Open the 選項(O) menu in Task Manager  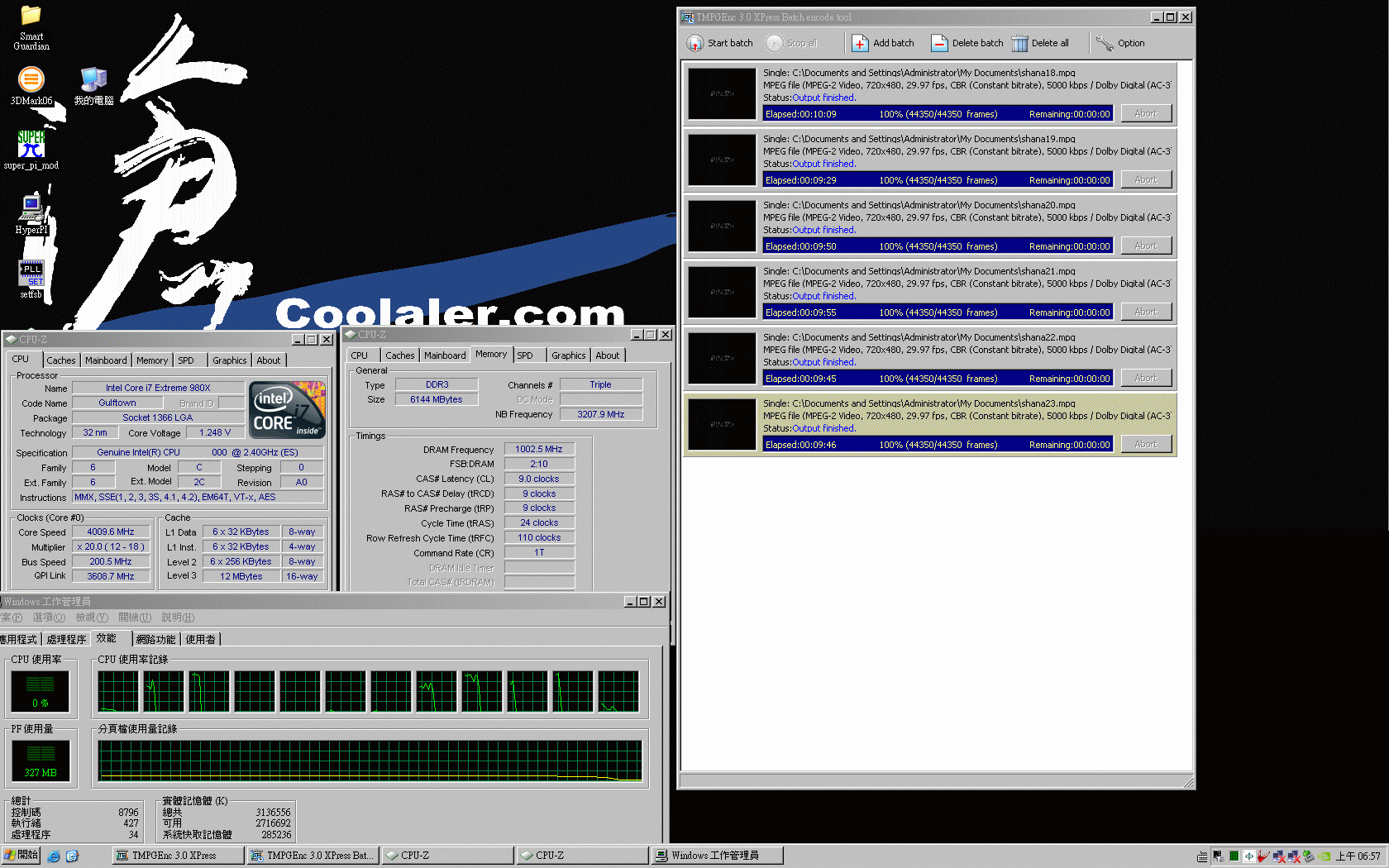click(49, 618)
